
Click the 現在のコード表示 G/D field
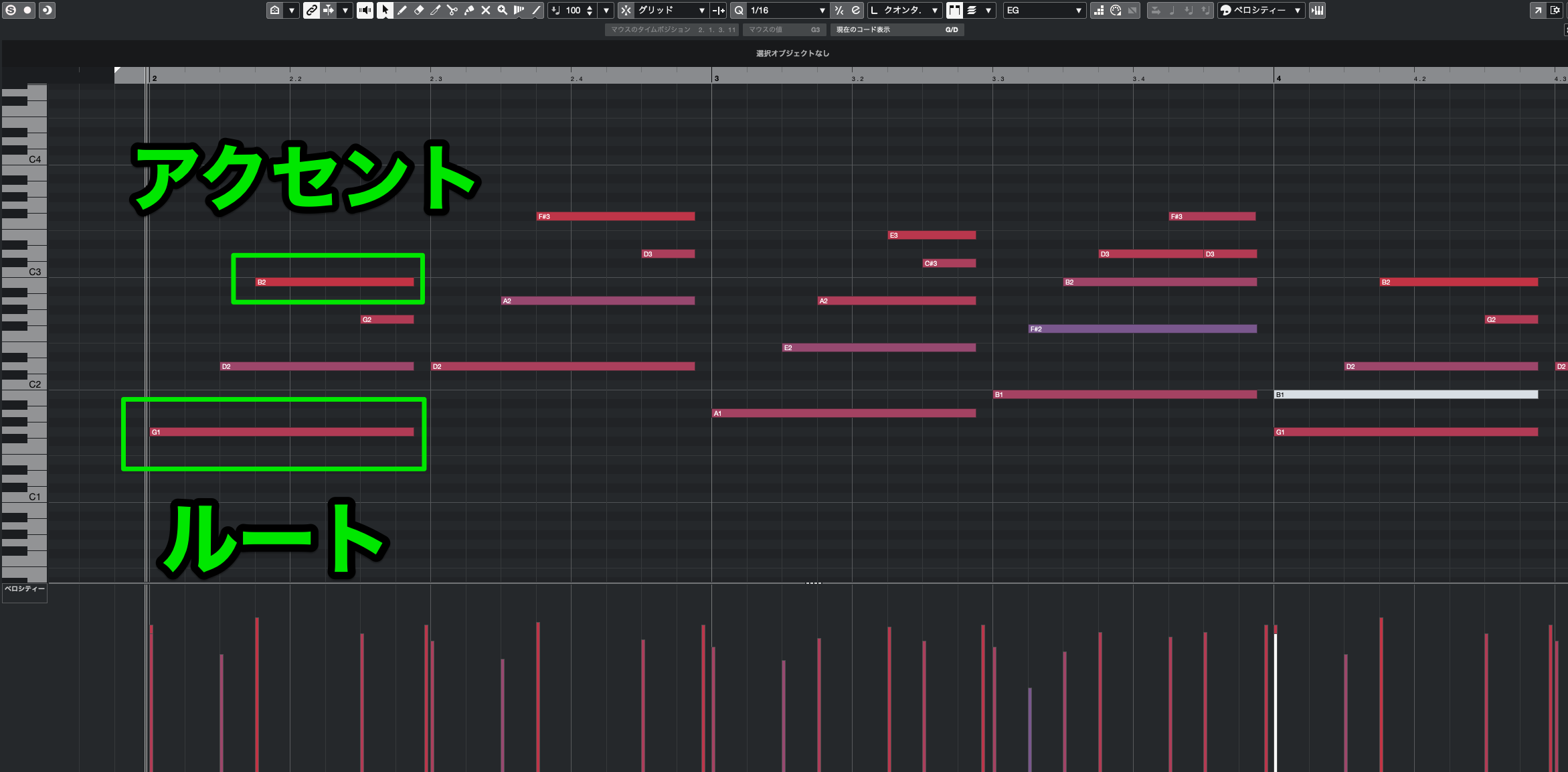[x=897, y=29]
